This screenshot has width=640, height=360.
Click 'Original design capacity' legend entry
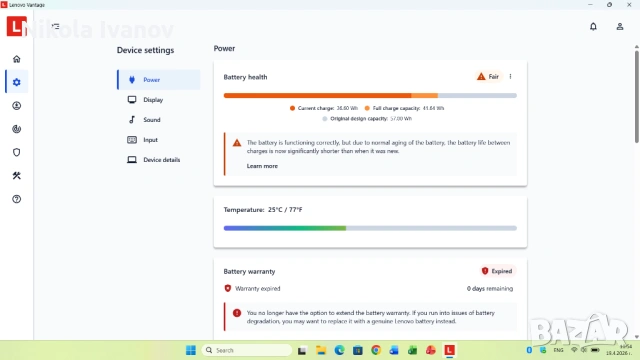pos(367,118)
